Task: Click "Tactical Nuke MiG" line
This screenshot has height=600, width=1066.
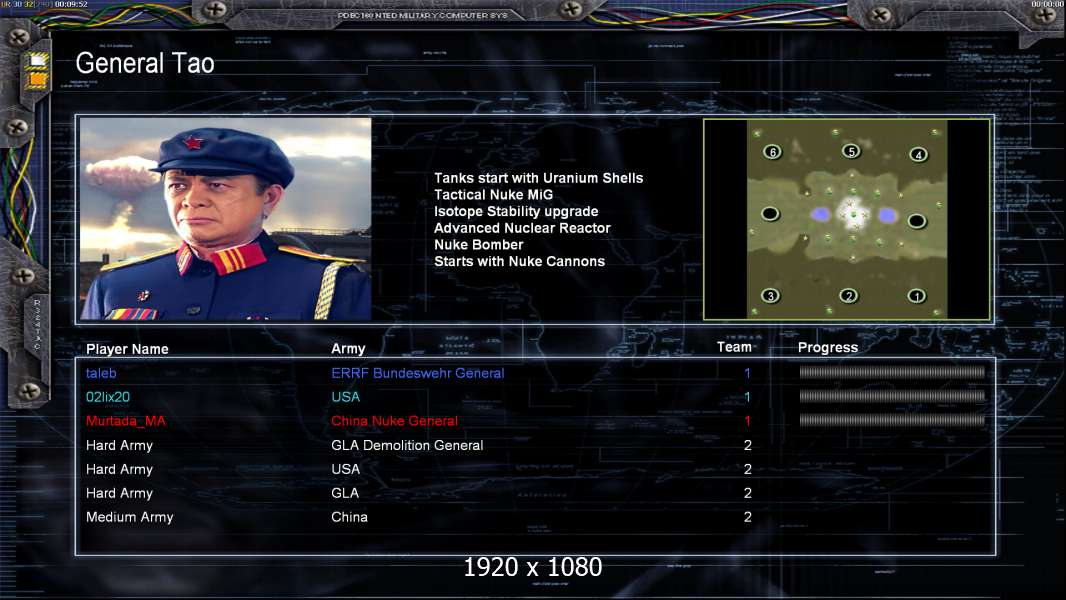Action: tap(494, 195)
